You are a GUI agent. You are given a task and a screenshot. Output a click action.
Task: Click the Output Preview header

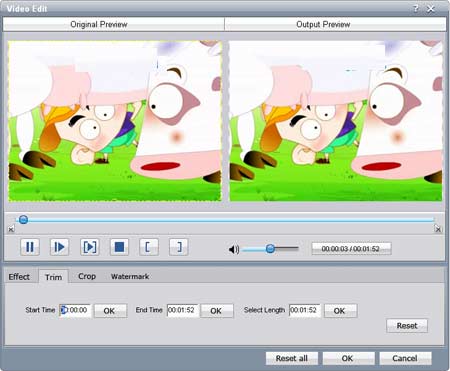pyautogui.click(x=335, y=24)
